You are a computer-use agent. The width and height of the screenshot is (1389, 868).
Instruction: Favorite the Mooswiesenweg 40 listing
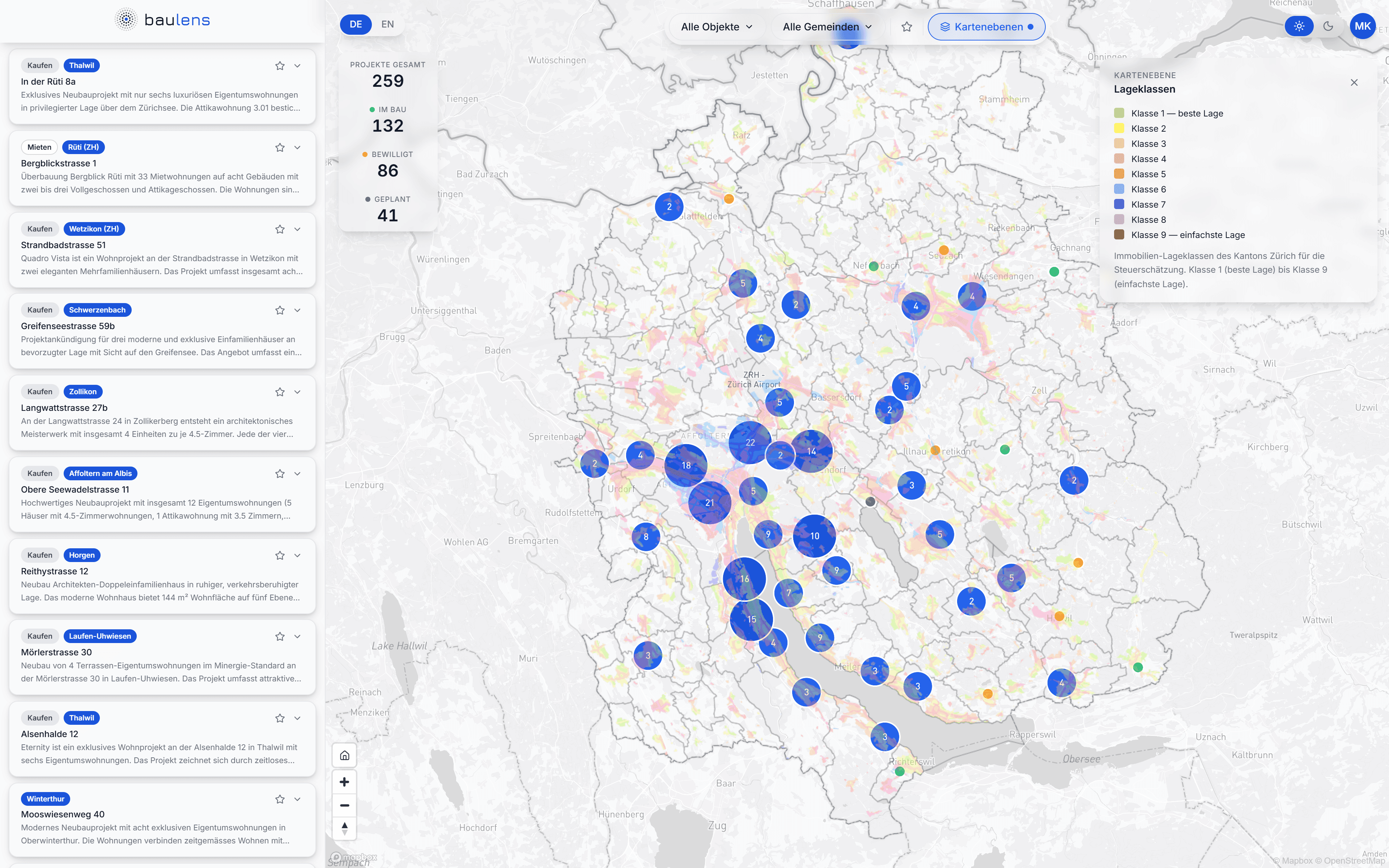[280, 799]
